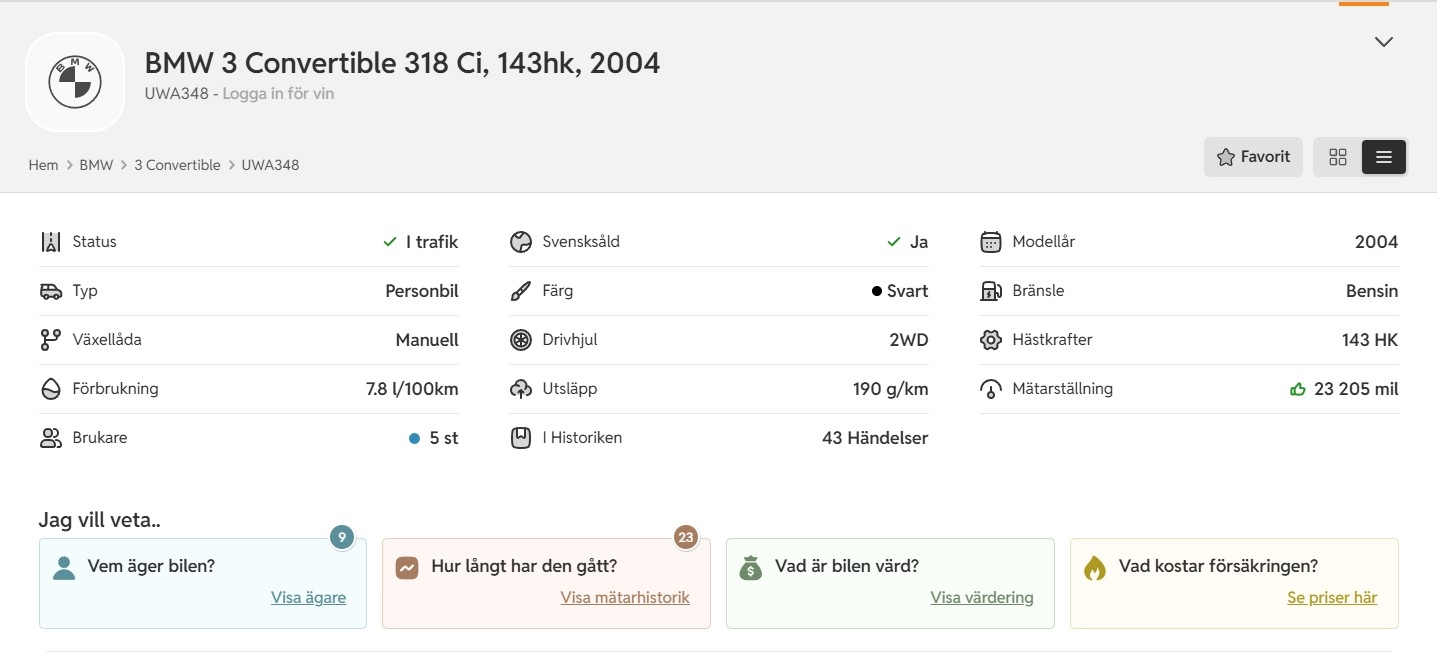Click the black Svart color dot
Viewport: 1437px width, 652px height.
click(877, 291)
